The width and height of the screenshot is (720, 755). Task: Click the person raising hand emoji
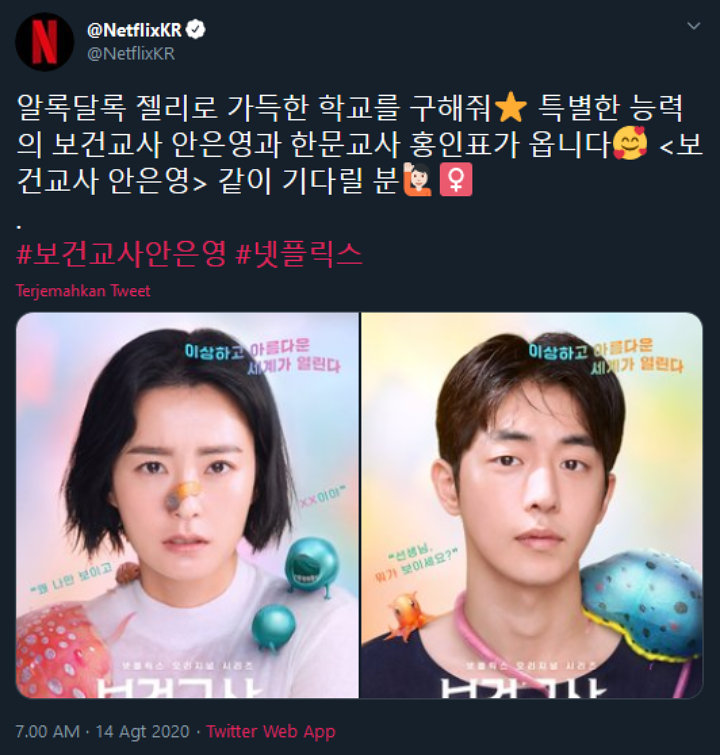click(418, 179)
